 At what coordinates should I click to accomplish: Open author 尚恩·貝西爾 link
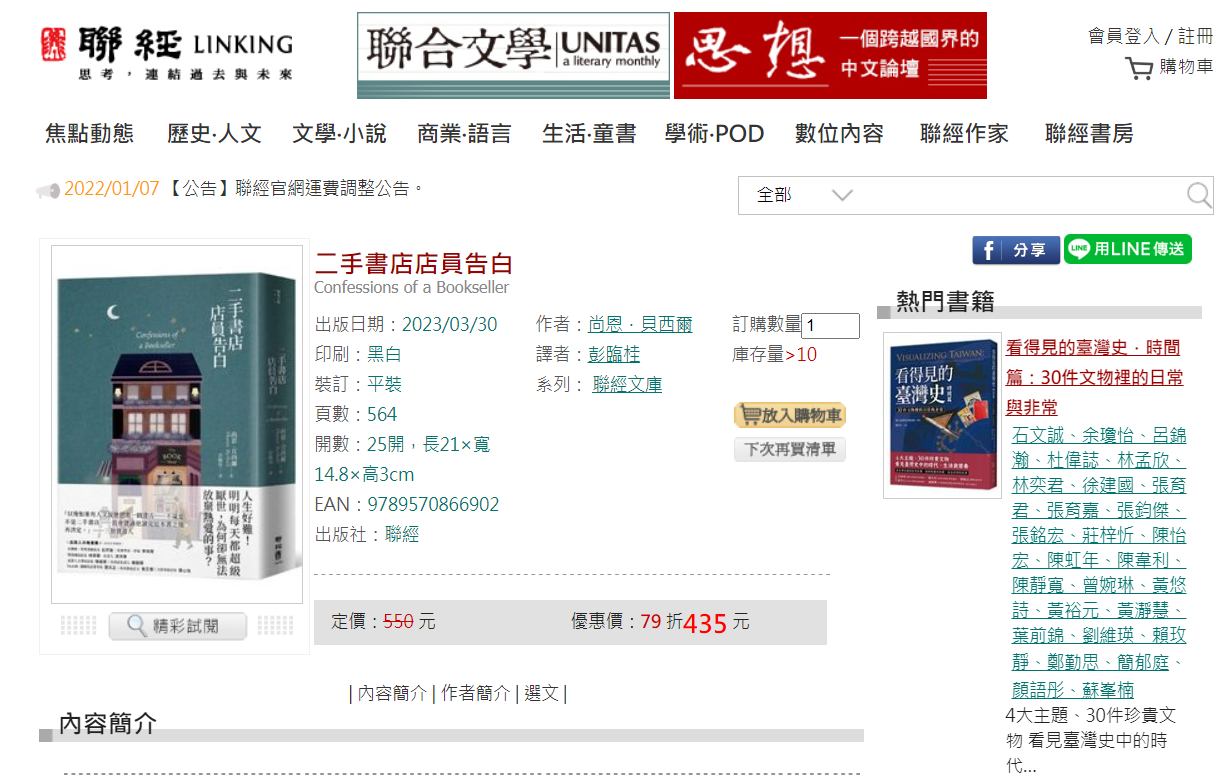[x=640, y=325]
